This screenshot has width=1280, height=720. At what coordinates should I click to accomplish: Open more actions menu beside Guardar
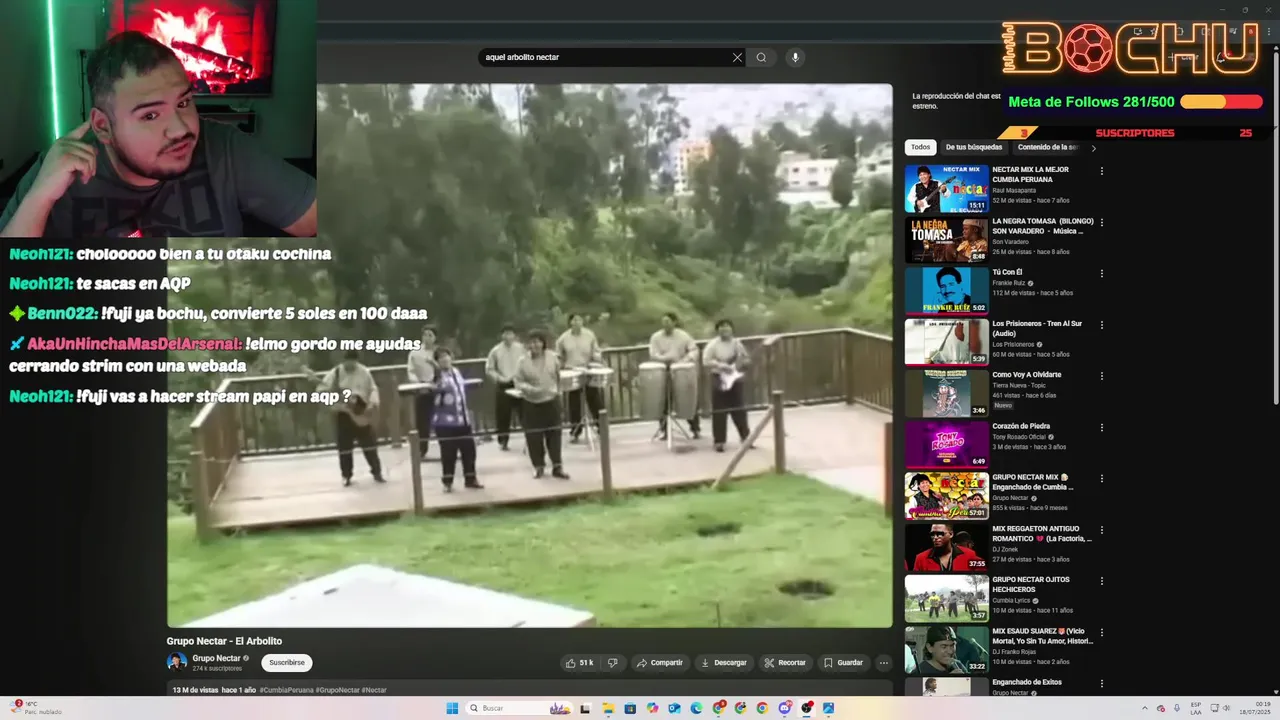(883, 662)
